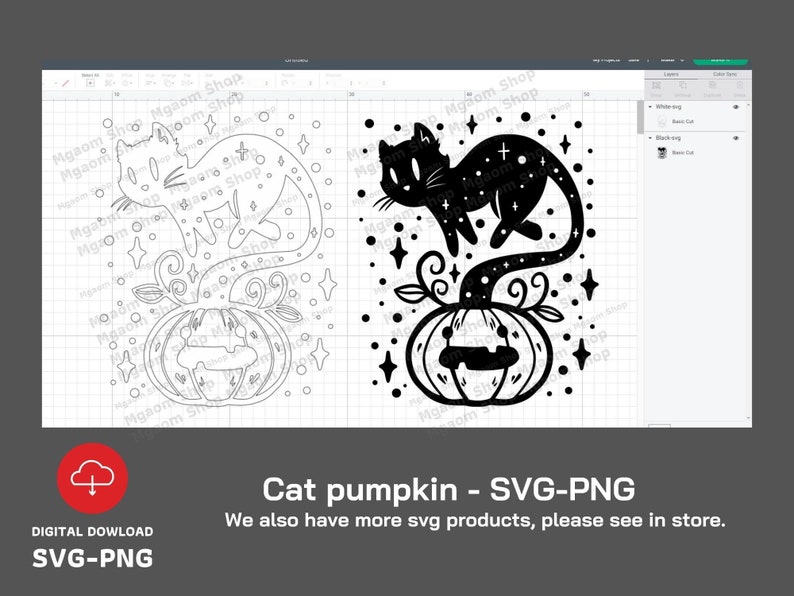Click the red cloud download icon
The image size is (794, 596).
92,478
